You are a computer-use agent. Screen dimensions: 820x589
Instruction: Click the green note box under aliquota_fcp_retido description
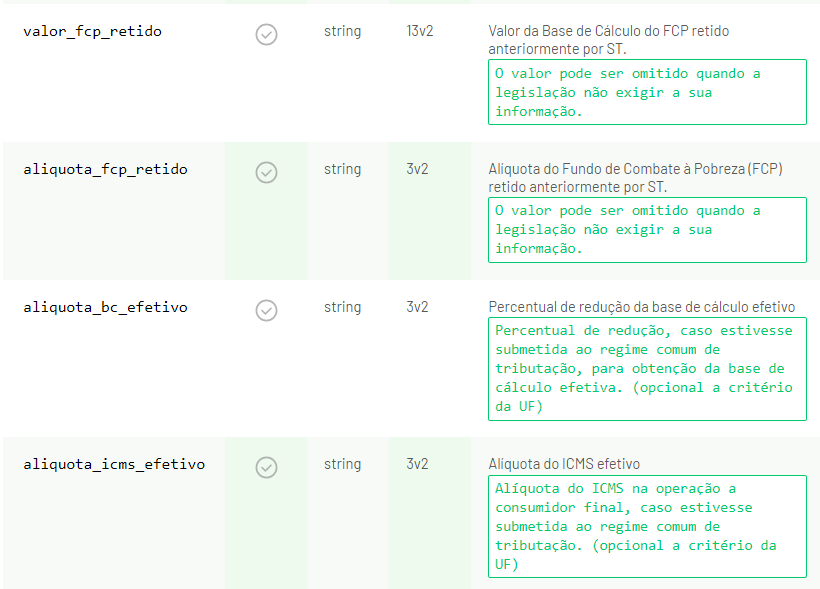pos(647,230)
